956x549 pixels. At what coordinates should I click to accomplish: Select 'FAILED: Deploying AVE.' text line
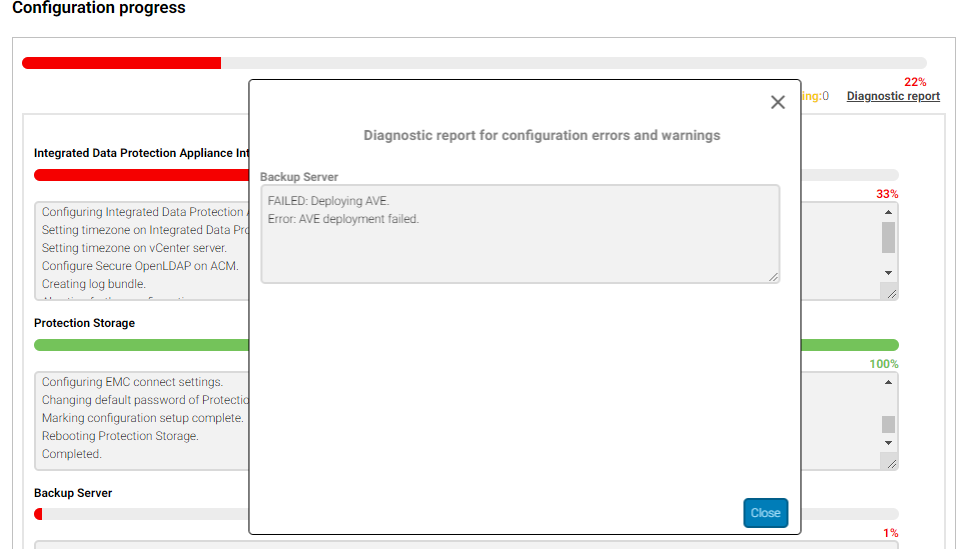[328, 201]
